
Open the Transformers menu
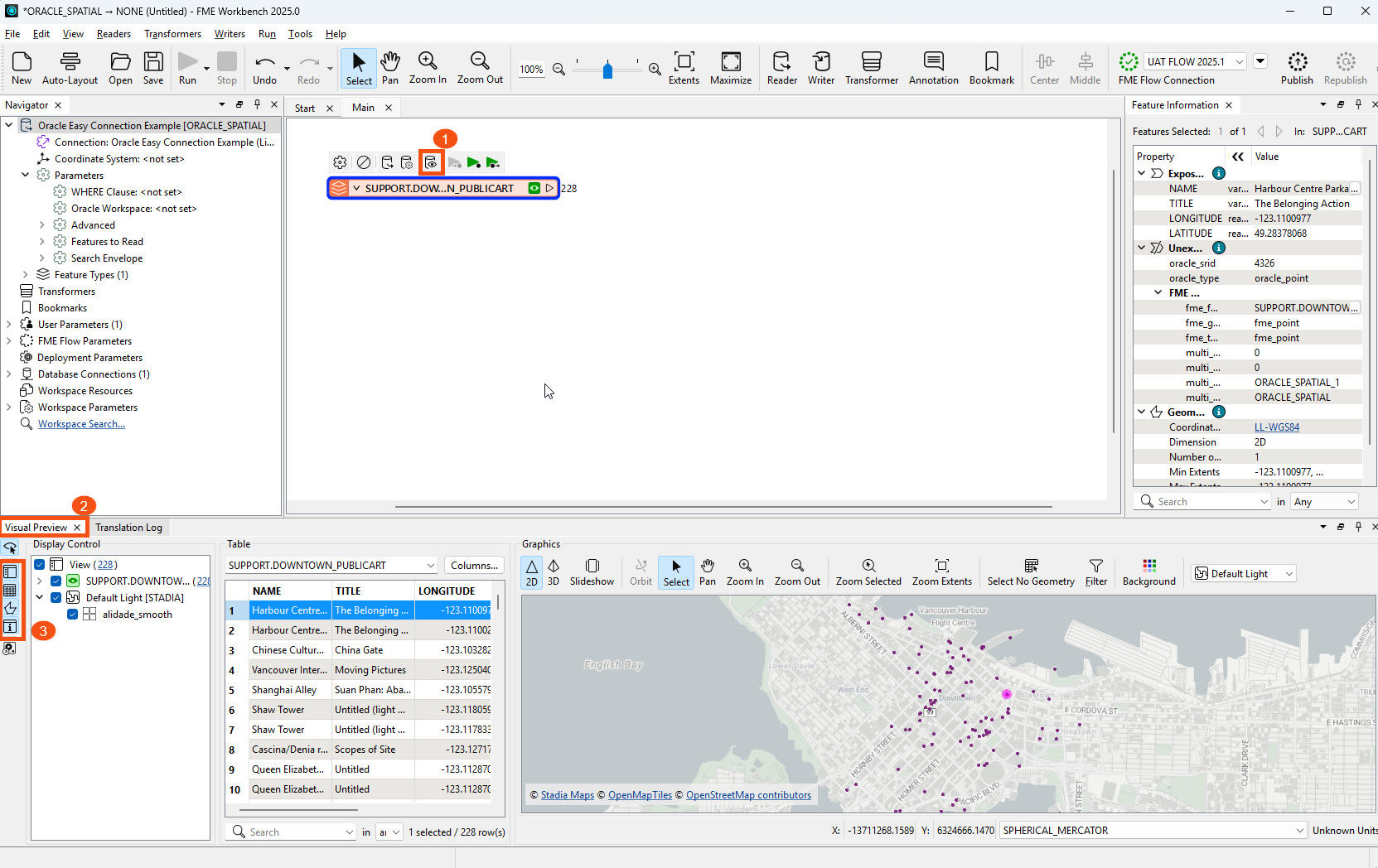click(x=172, y=34)
